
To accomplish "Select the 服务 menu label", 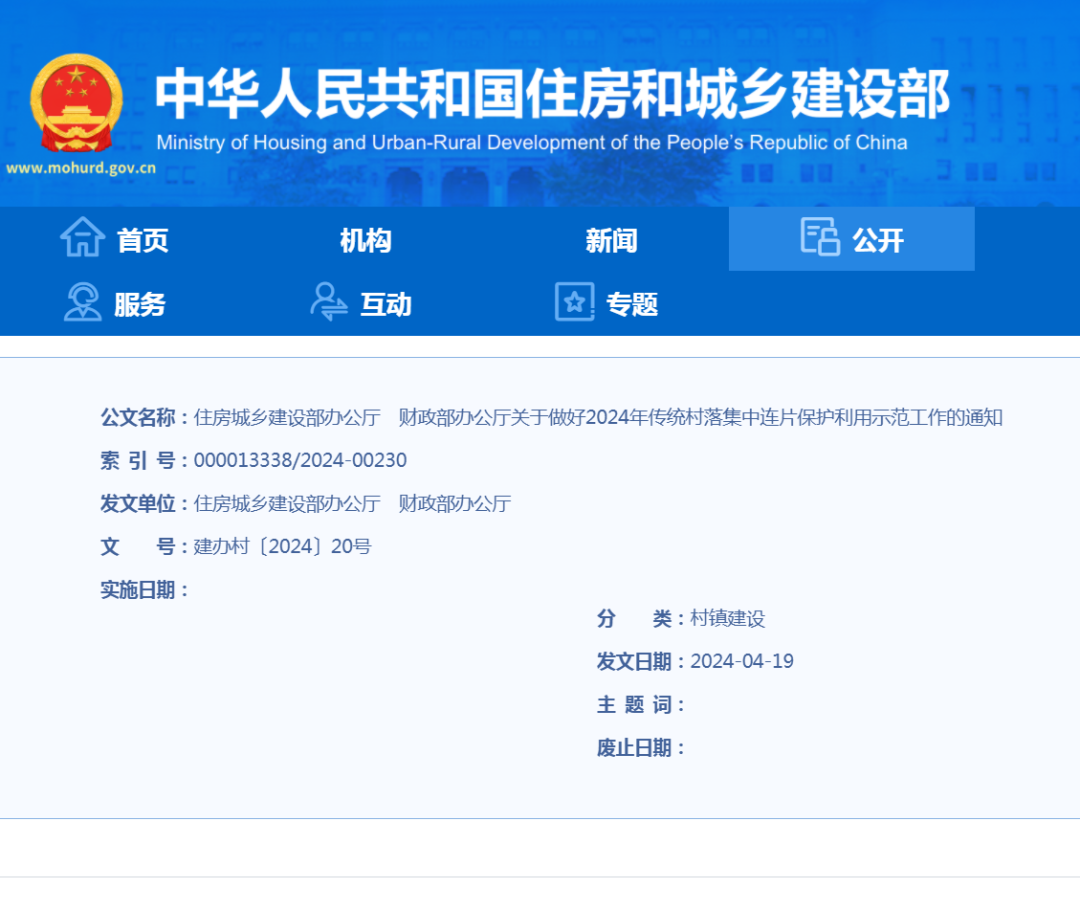I will click(139, 304).
